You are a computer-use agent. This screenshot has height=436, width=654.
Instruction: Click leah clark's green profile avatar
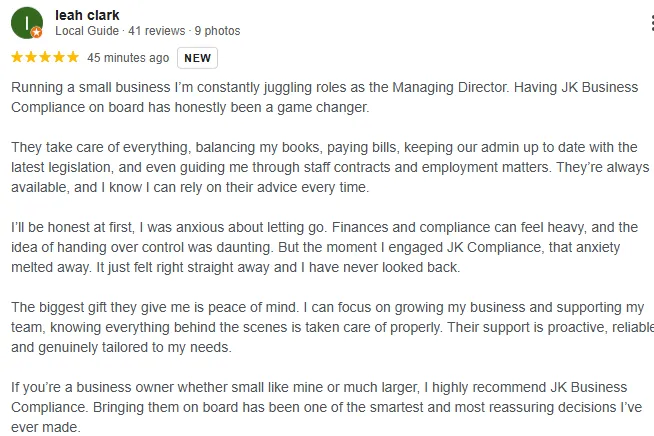(26, 22)
